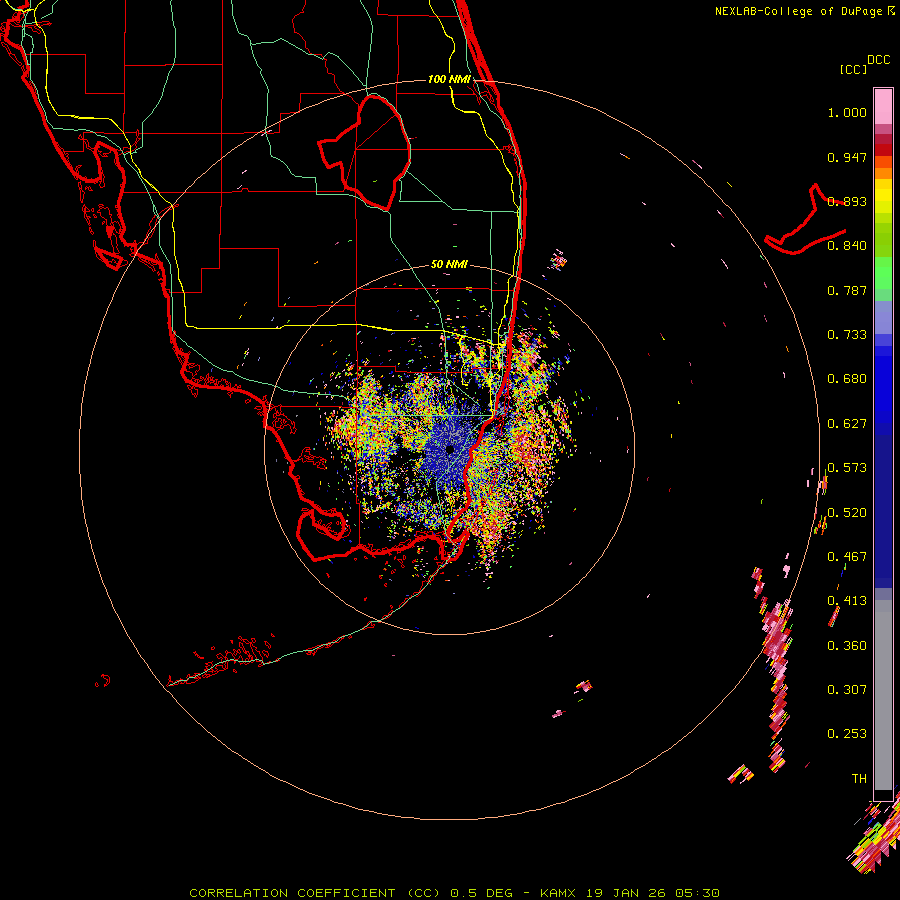Screen dimensions: 900x900
Task: Select the 0.520 legend value
Action: [847, 513]
